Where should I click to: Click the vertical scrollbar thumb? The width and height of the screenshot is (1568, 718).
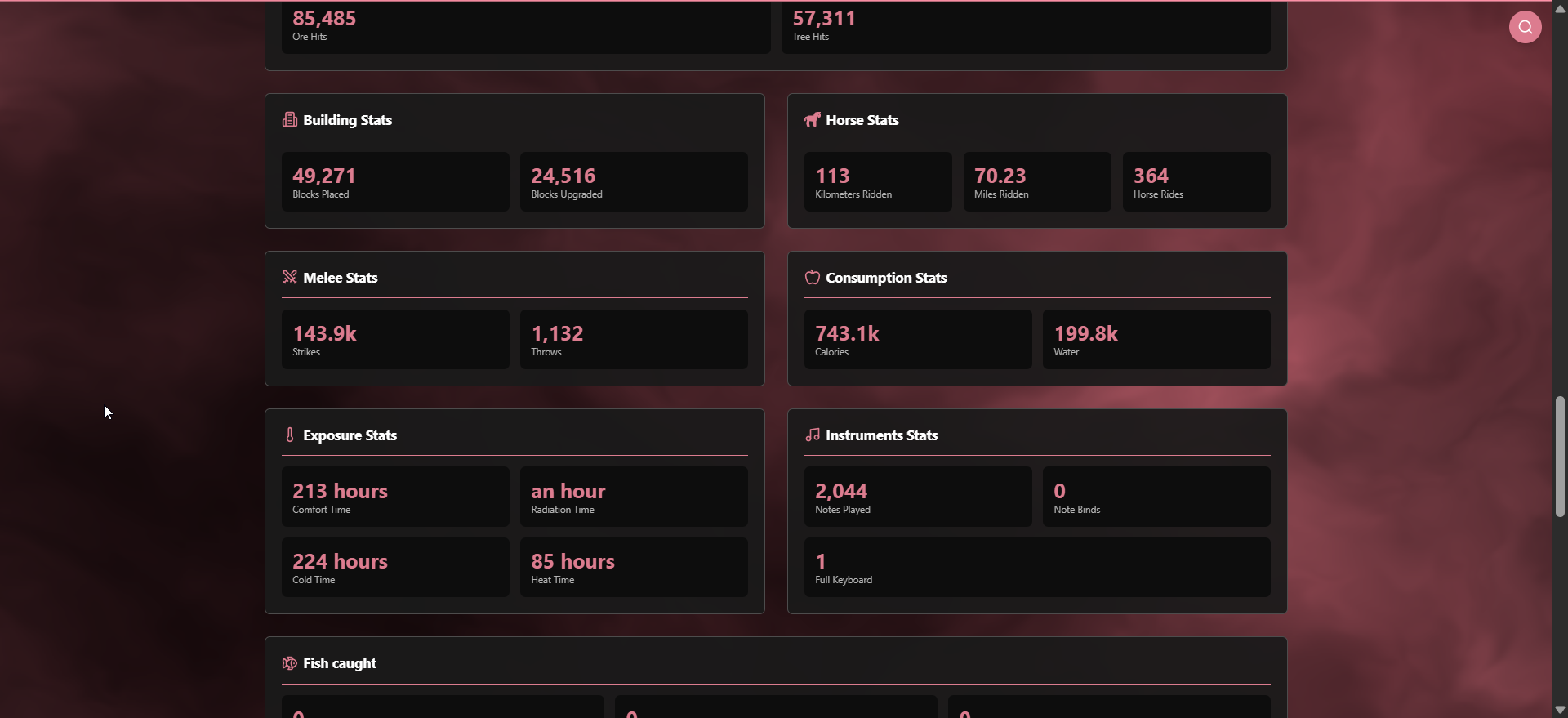pos(1560,457)
